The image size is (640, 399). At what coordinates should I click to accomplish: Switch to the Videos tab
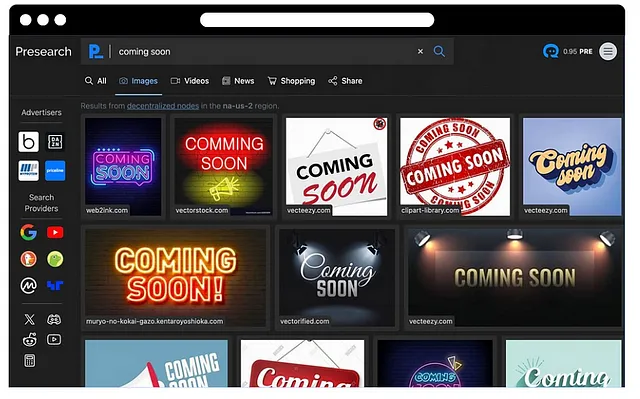[x=190, y=81]
